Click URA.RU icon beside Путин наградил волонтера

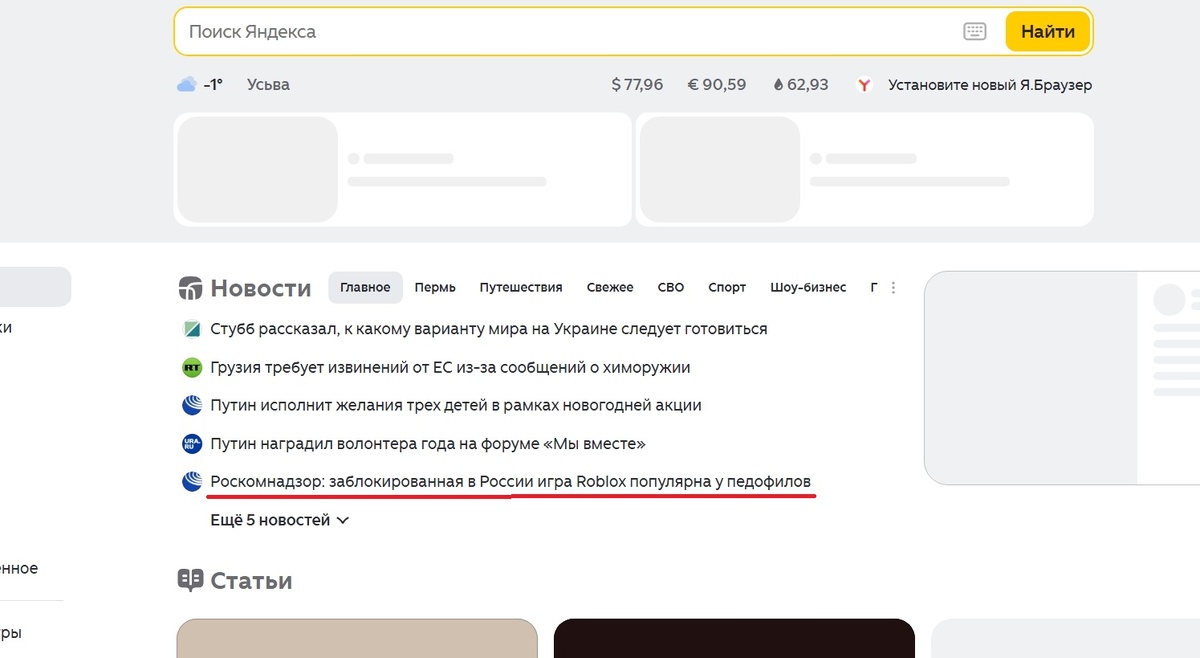192,443
